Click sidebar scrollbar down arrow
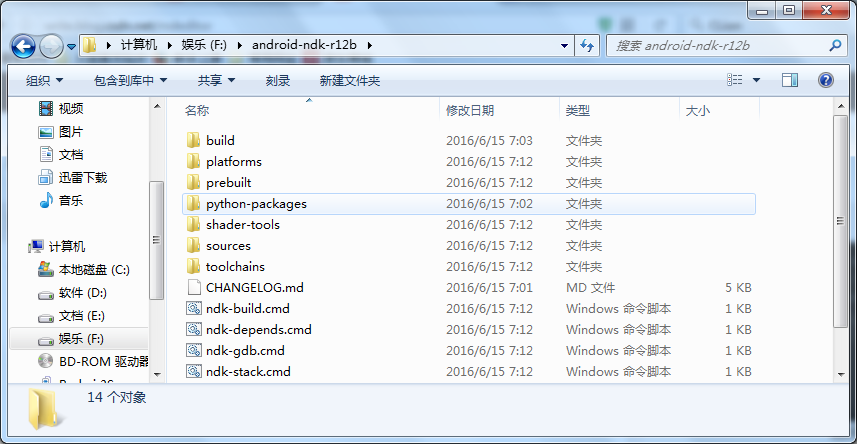 pyautogui.click(x=157, y=374)
